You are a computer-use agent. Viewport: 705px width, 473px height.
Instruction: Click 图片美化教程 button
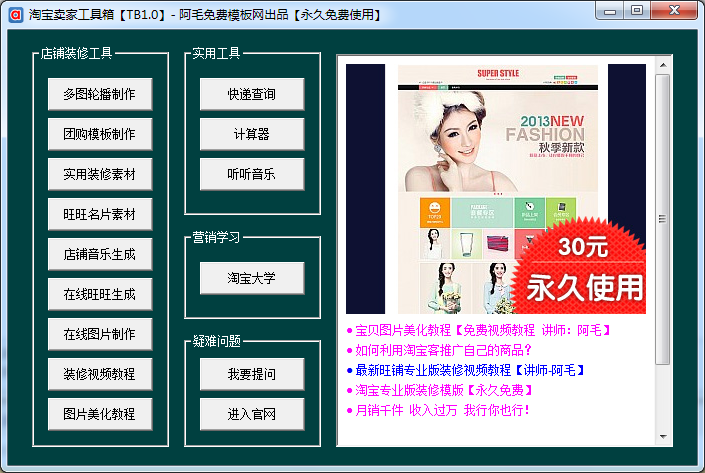pyautogui.click(x=100, y=414)
